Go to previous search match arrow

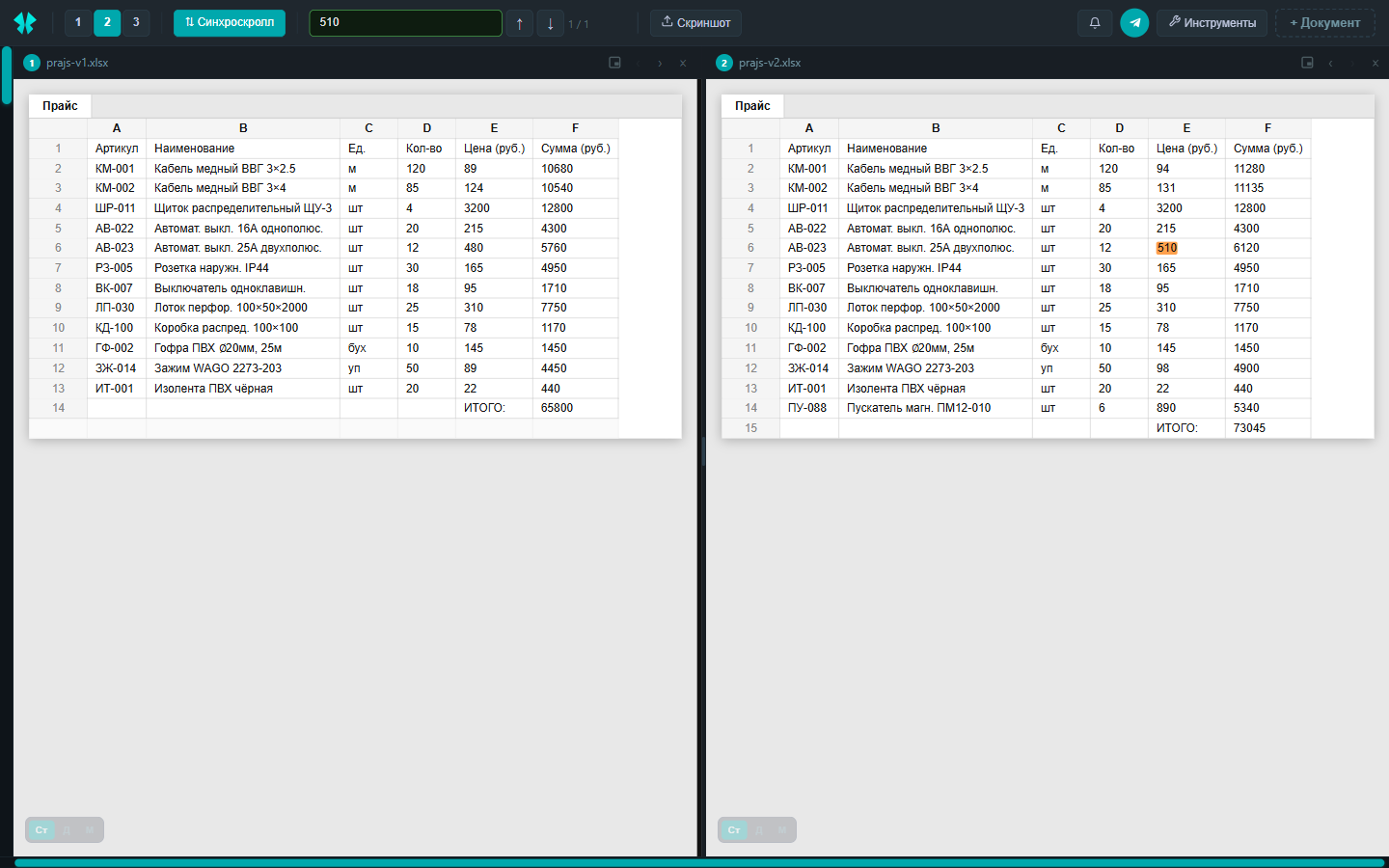pos(520,23)
